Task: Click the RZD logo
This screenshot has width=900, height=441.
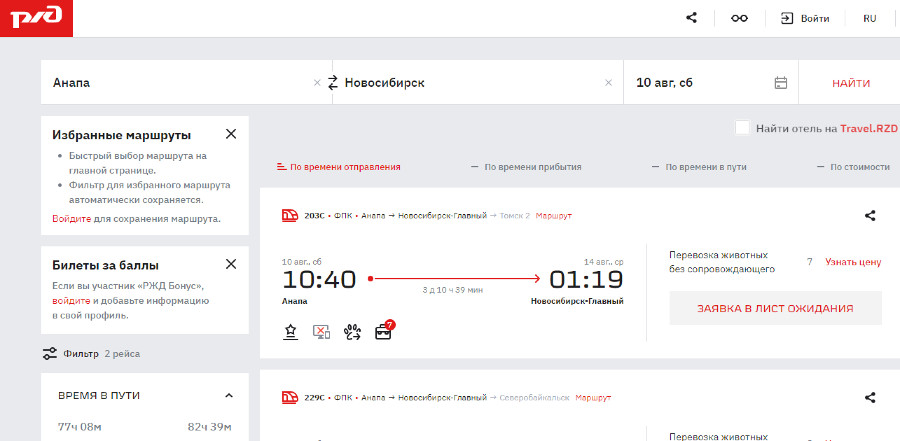Action: coord(35,17)
